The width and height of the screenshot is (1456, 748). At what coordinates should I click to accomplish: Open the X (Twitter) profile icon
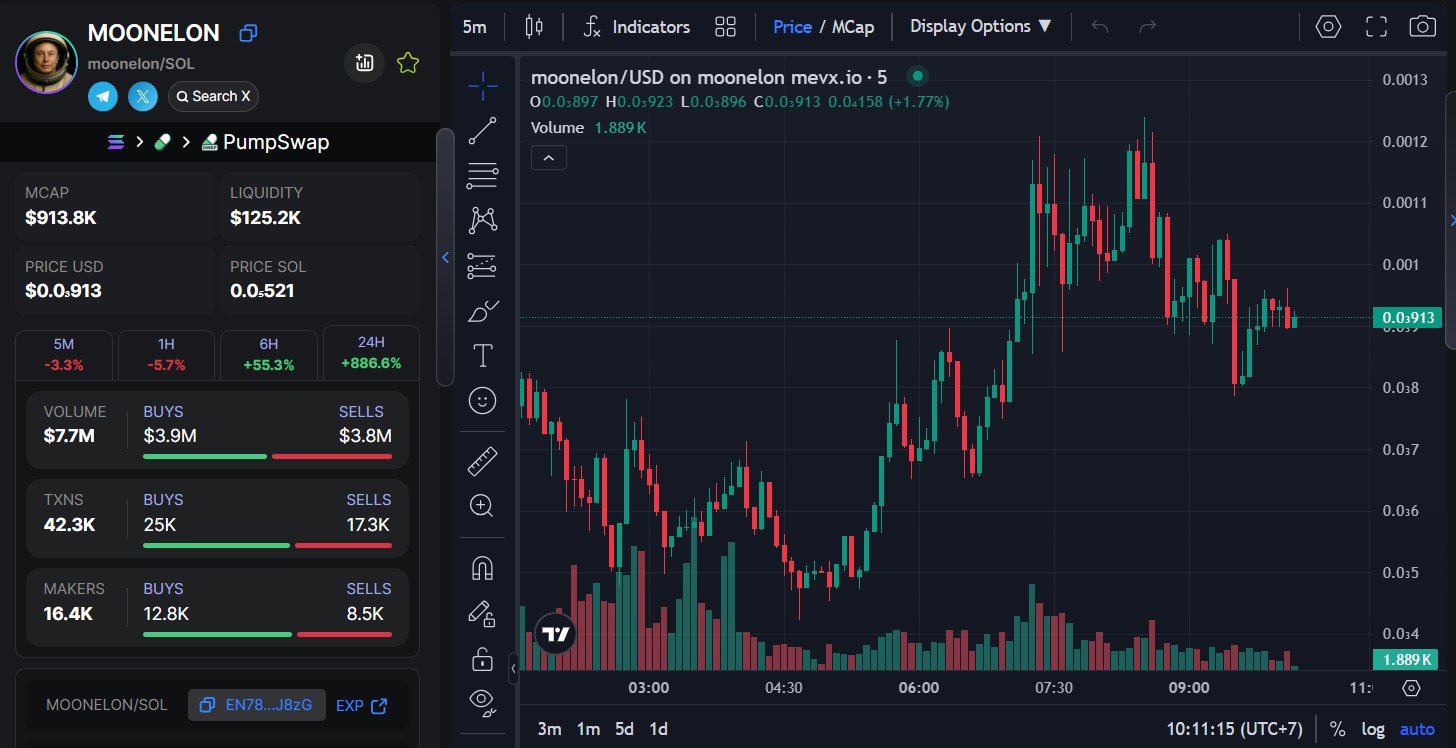tap(144, 96)
